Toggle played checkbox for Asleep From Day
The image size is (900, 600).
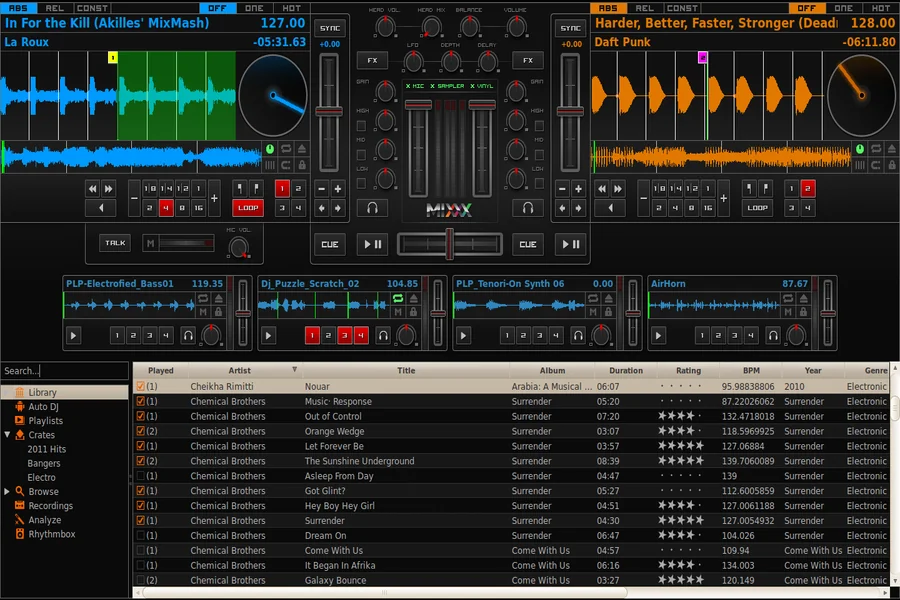tap(140, 476)
